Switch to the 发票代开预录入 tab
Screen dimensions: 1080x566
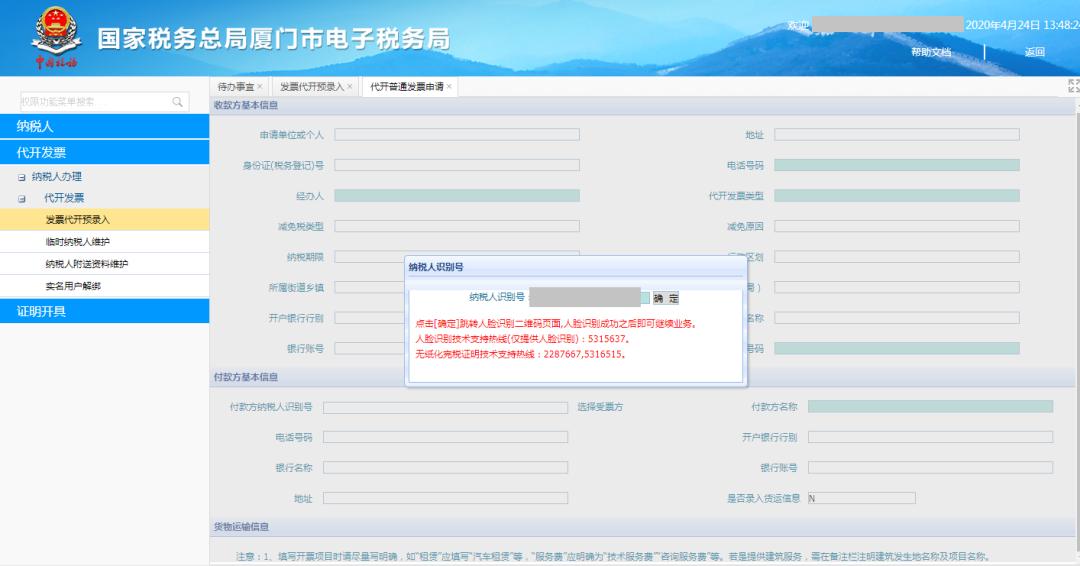pyautogui.click(x=311, y=87)
